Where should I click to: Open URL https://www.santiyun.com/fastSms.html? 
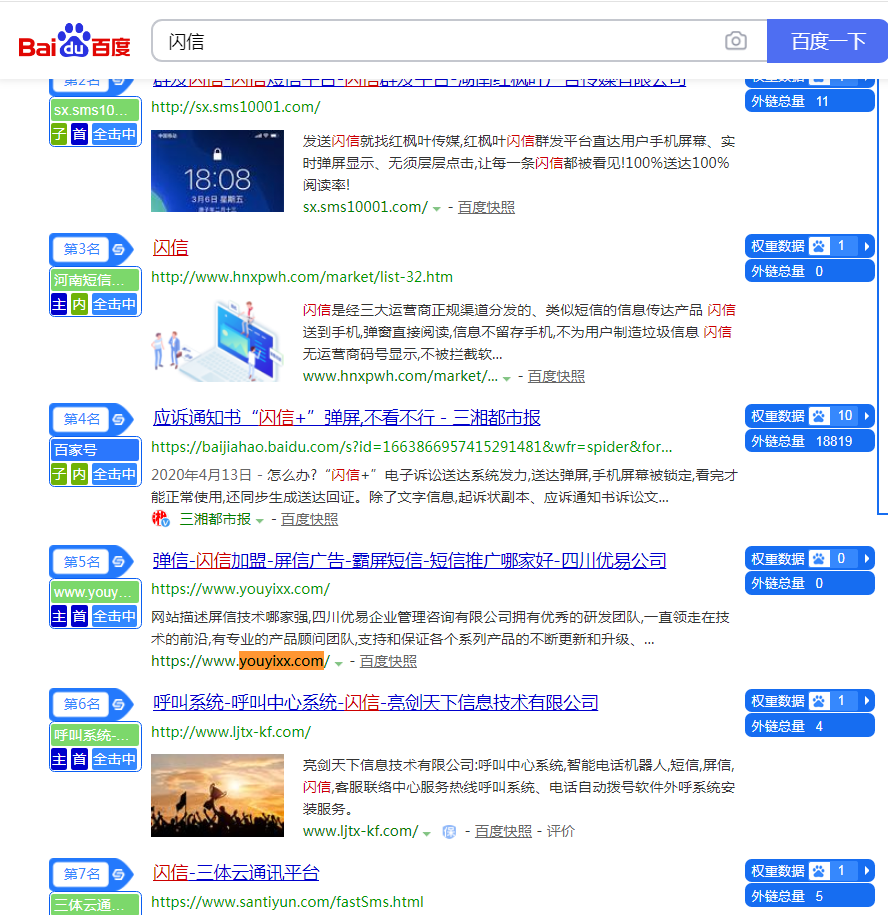[287, 902]
